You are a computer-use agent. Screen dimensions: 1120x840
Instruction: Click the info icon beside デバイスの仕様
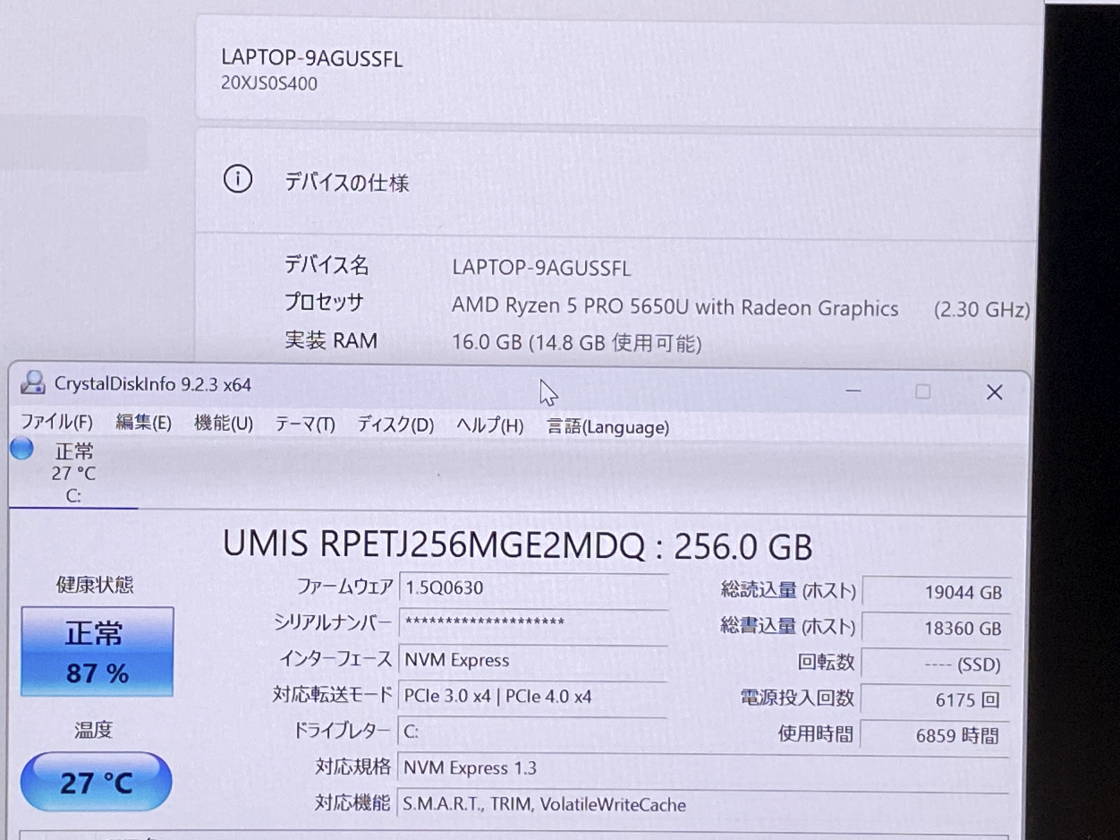pos(238,179)
